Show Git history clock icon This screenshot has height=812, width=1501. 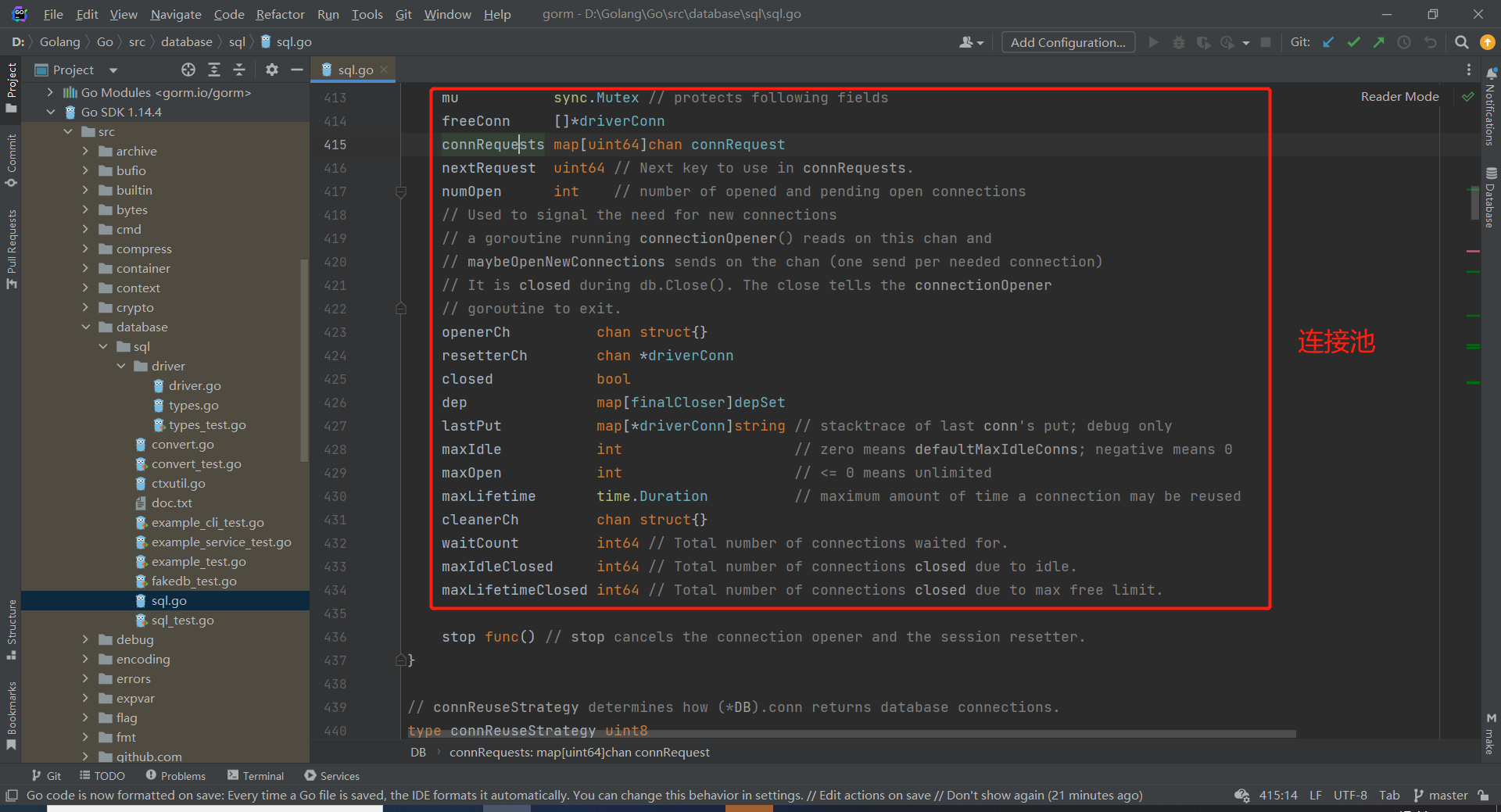click(1404, 42)
